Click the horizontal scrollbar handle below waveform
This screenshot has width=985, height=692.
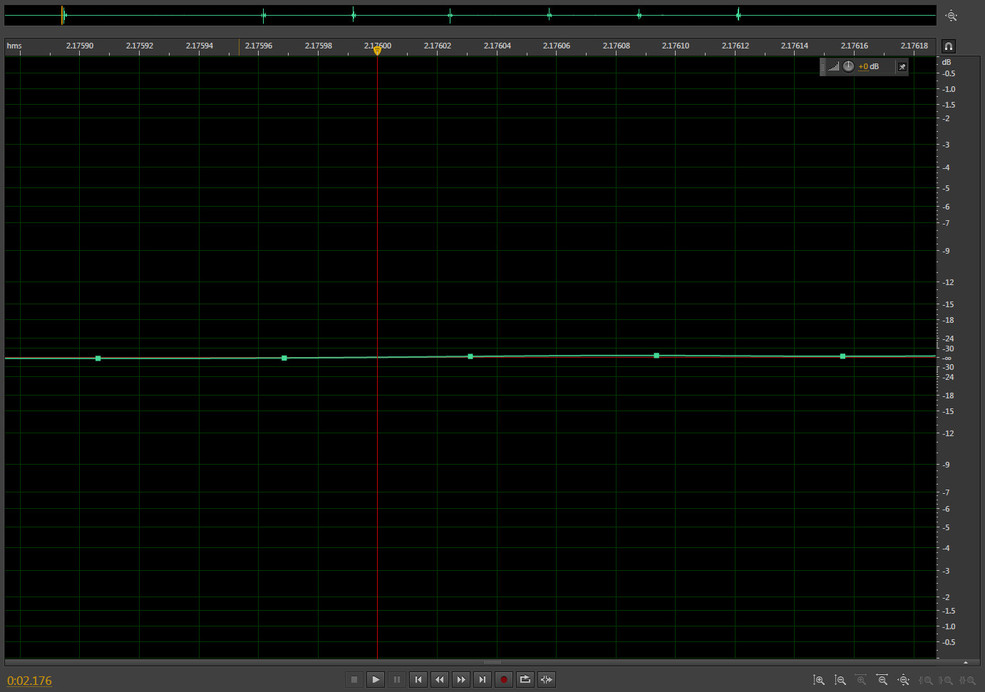click(492, 662)
